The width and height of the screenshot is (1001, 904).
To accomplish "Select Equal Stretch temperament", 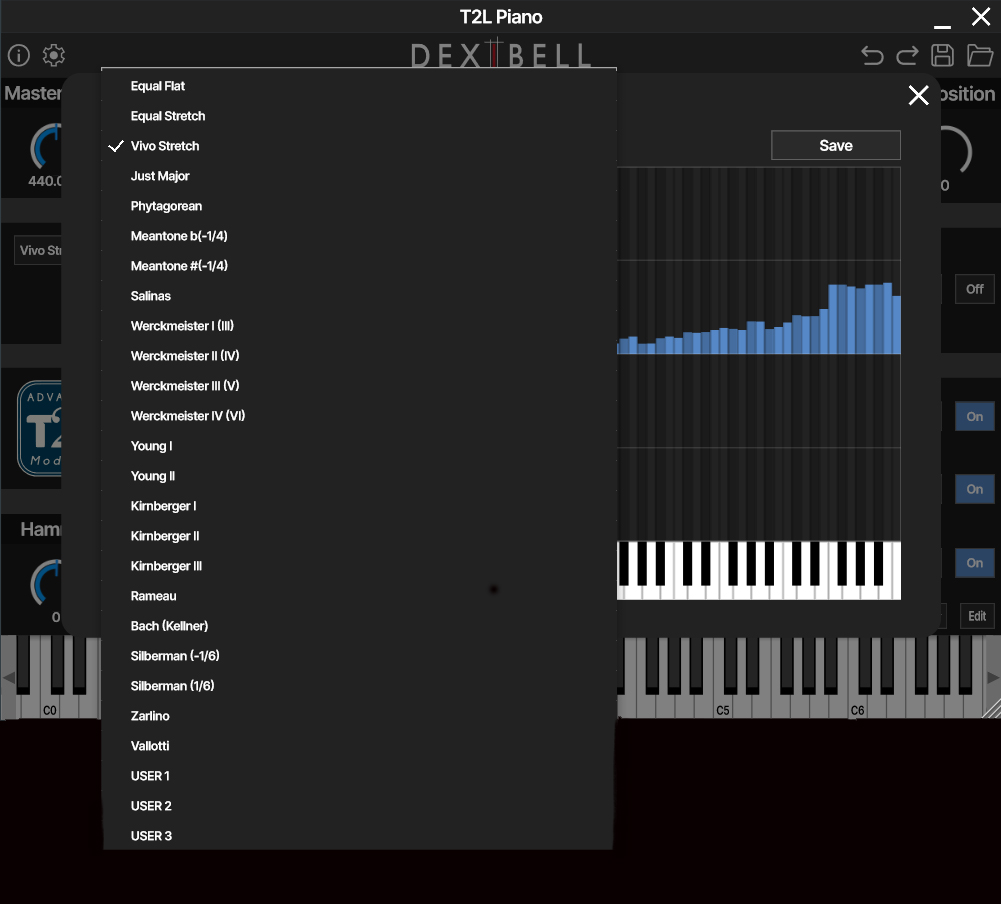I will 358,116.
